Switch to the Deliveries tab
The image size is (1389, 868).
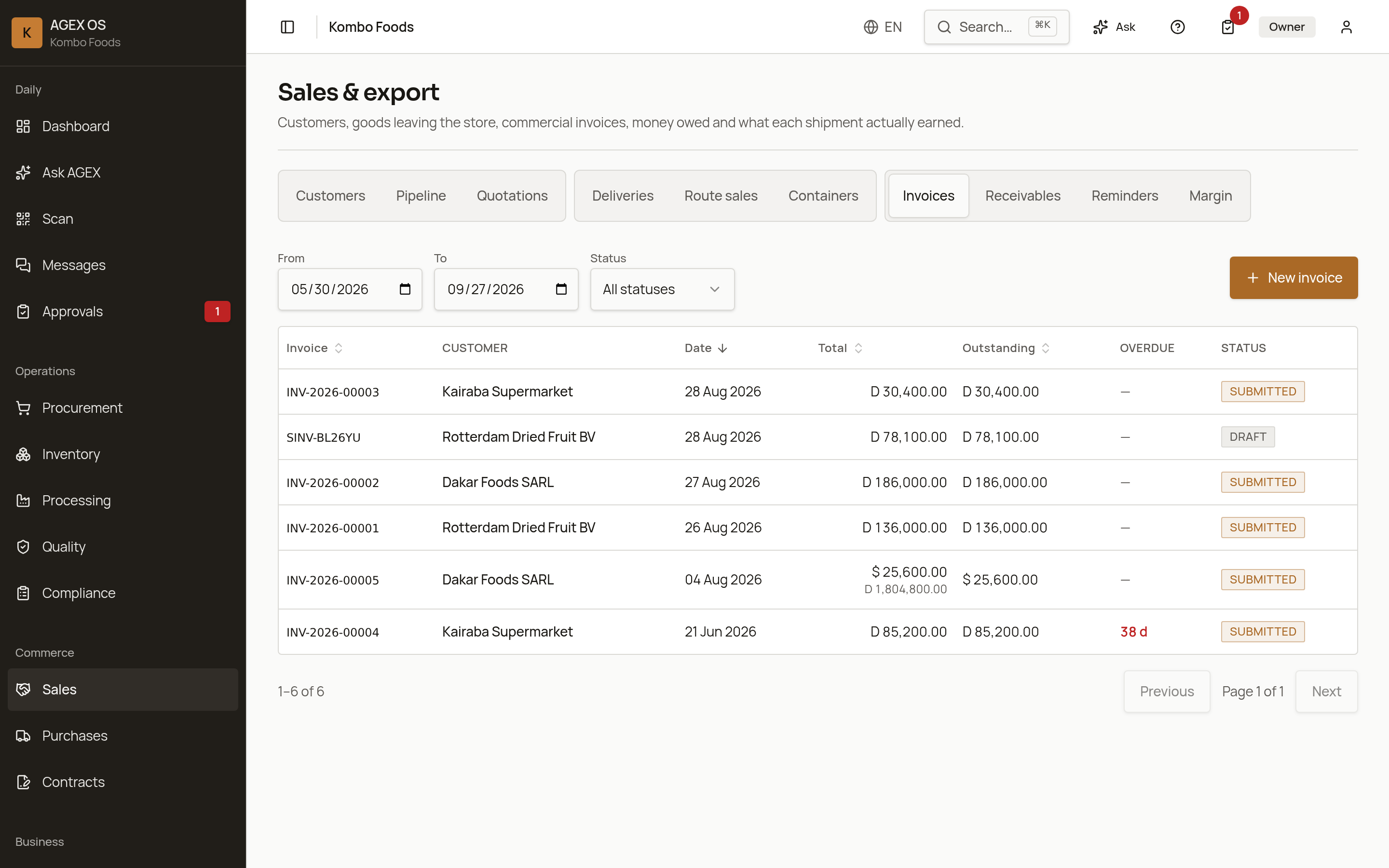click(x=623, y=196)
